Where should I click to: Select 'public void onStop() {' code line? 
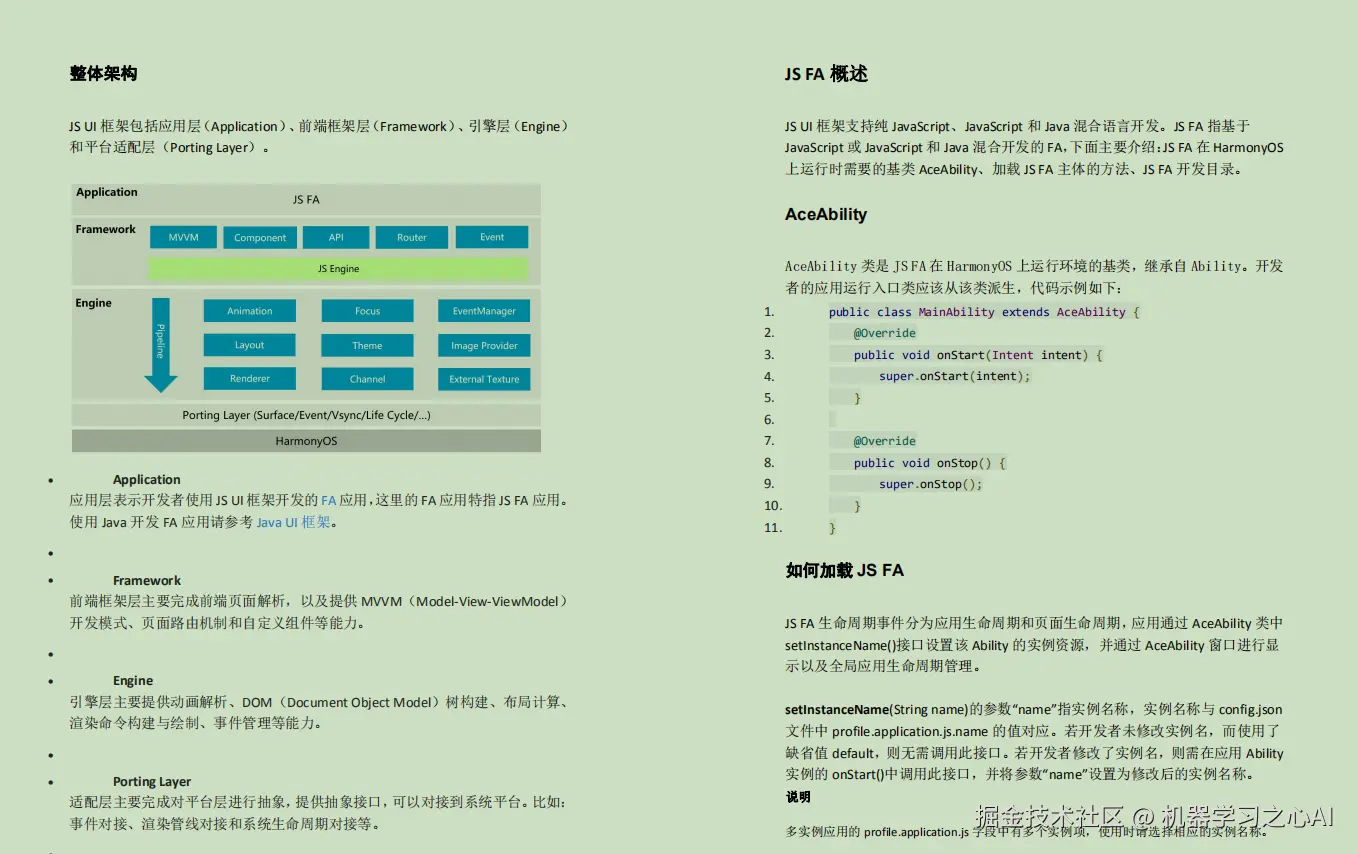pyautogui.click(x=930, y=463)
